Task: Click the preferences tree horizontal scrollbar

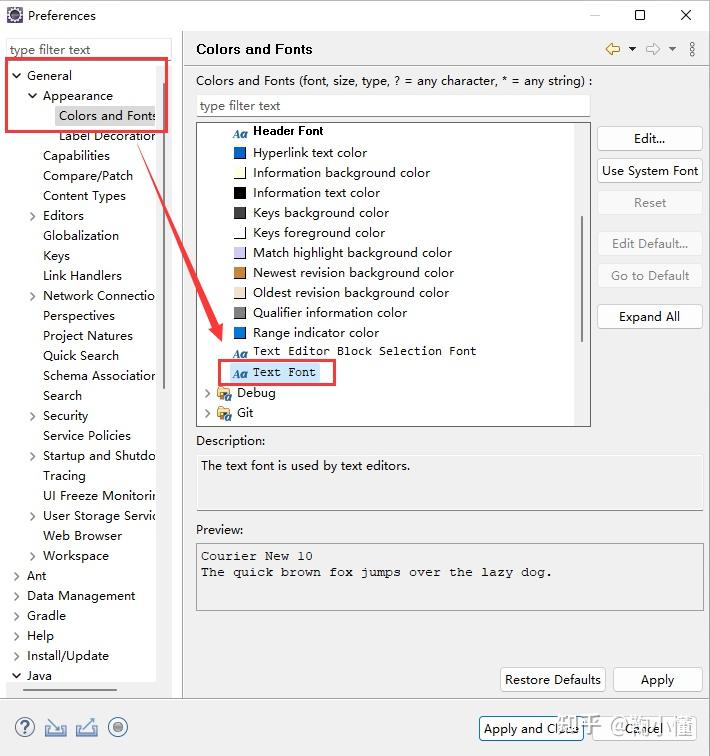Action: (70, 690)
